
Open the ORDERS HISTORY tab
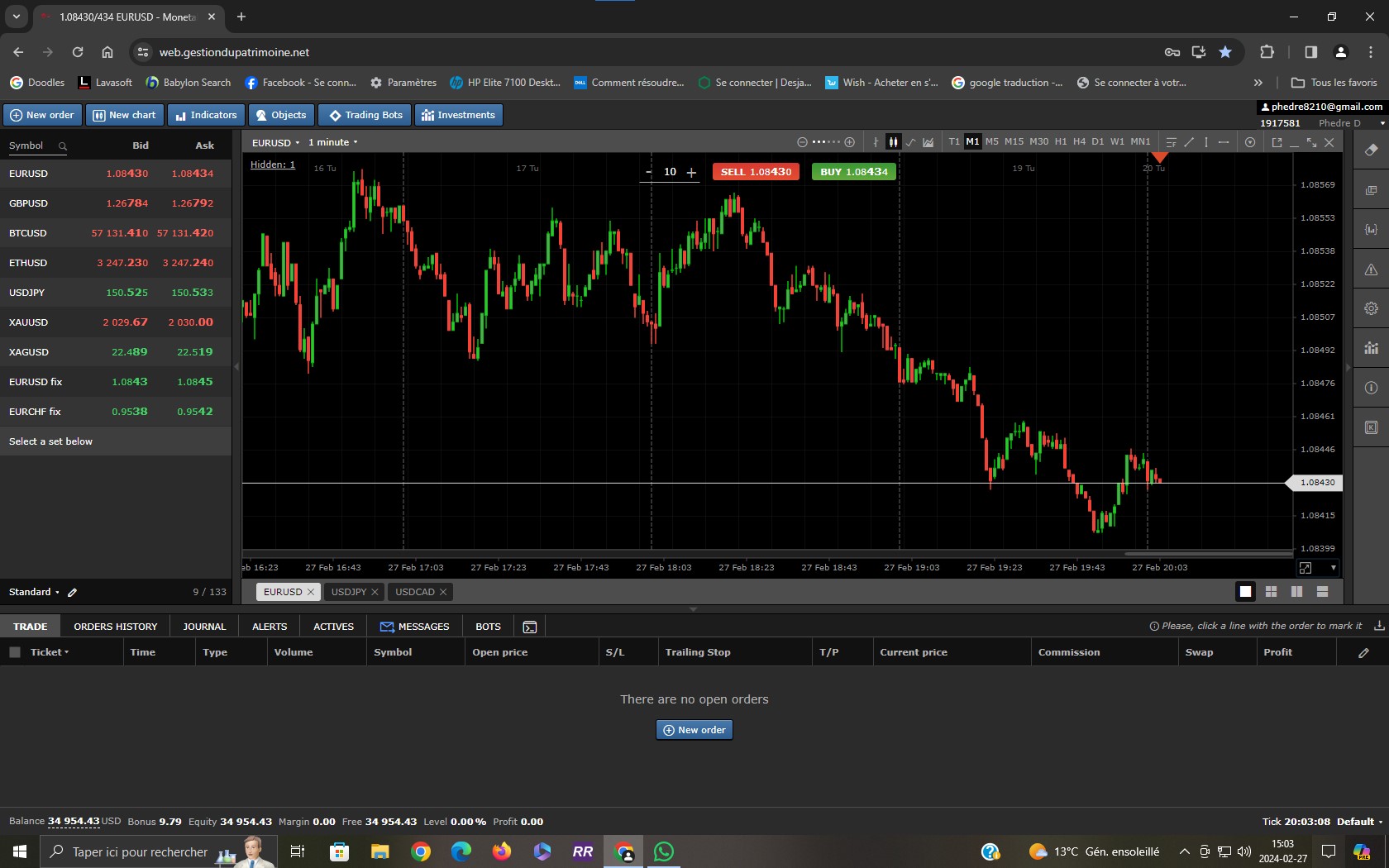pos(115,627)
